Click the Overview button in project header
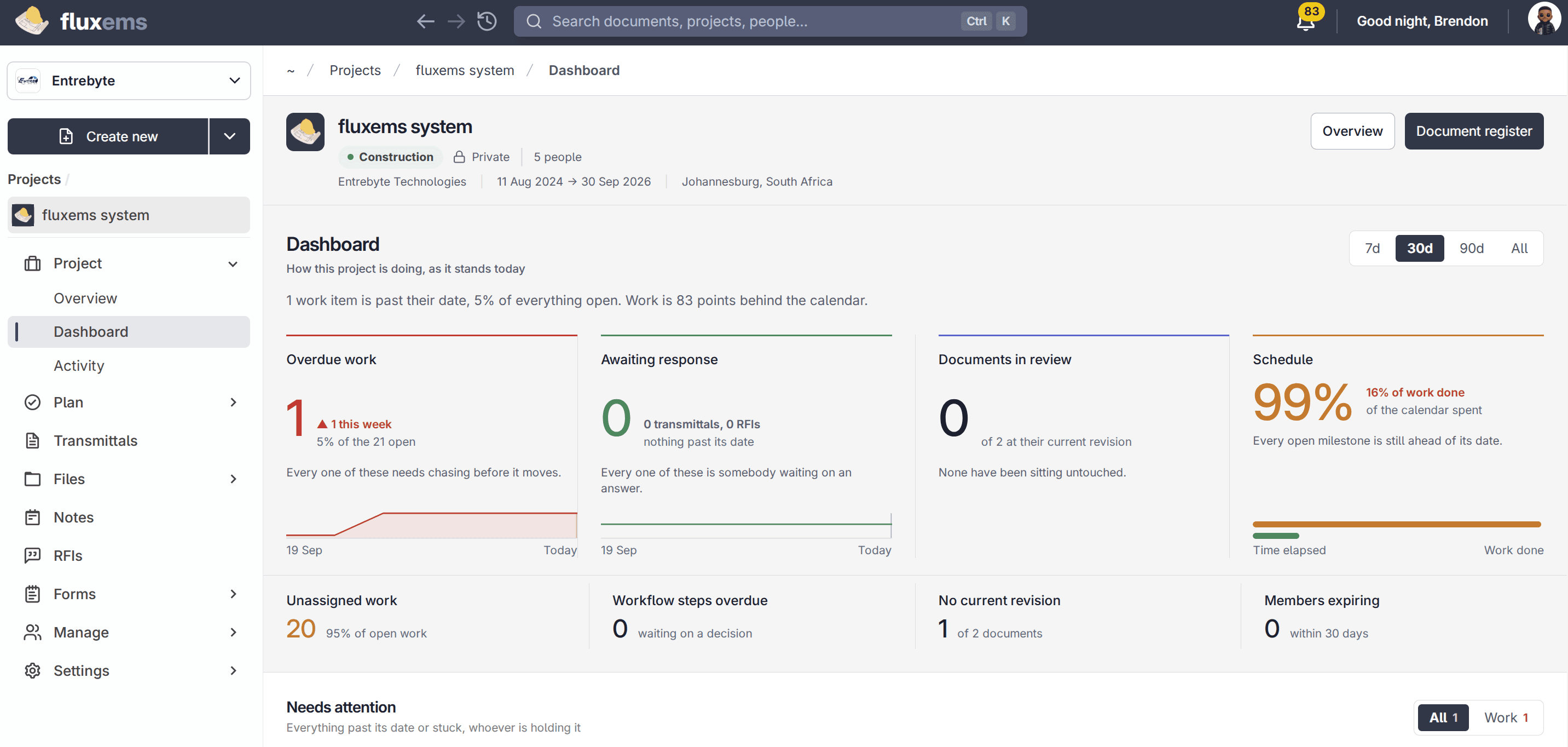 click(x=1352, y=131)
